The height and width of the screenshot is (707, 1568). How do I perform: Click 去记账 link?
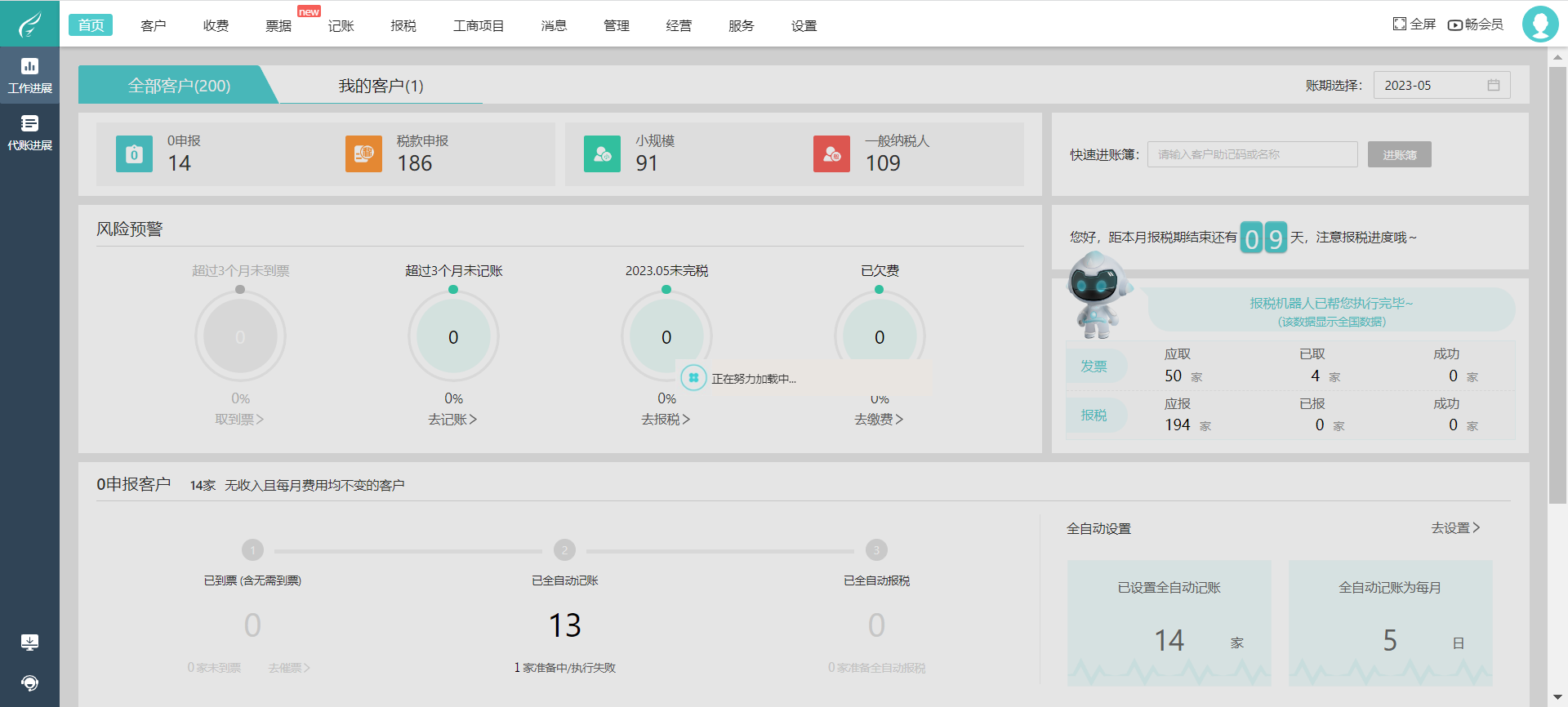pos(452,419)
